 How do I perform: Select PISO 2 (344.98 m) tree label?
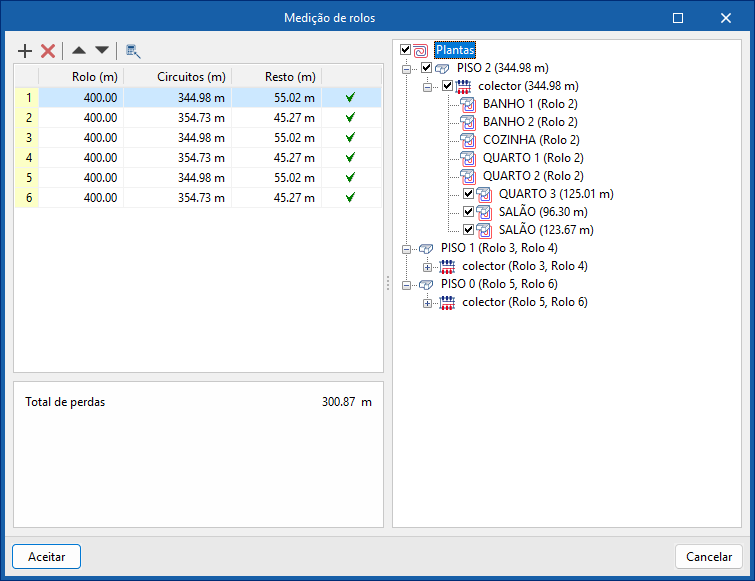point(503,68)
